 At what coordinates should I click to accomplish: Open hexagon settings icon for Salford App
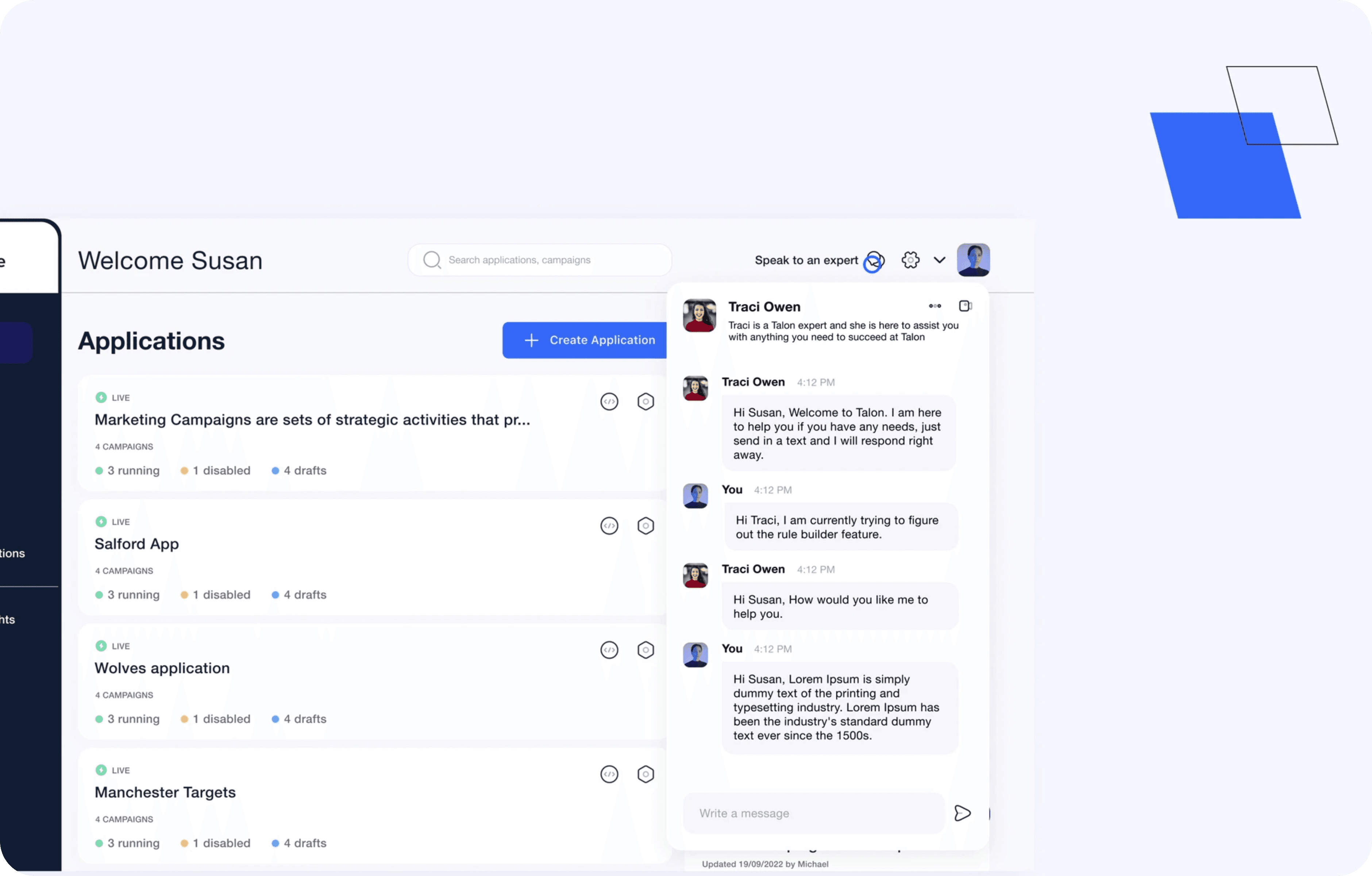[x=645, y=526]
